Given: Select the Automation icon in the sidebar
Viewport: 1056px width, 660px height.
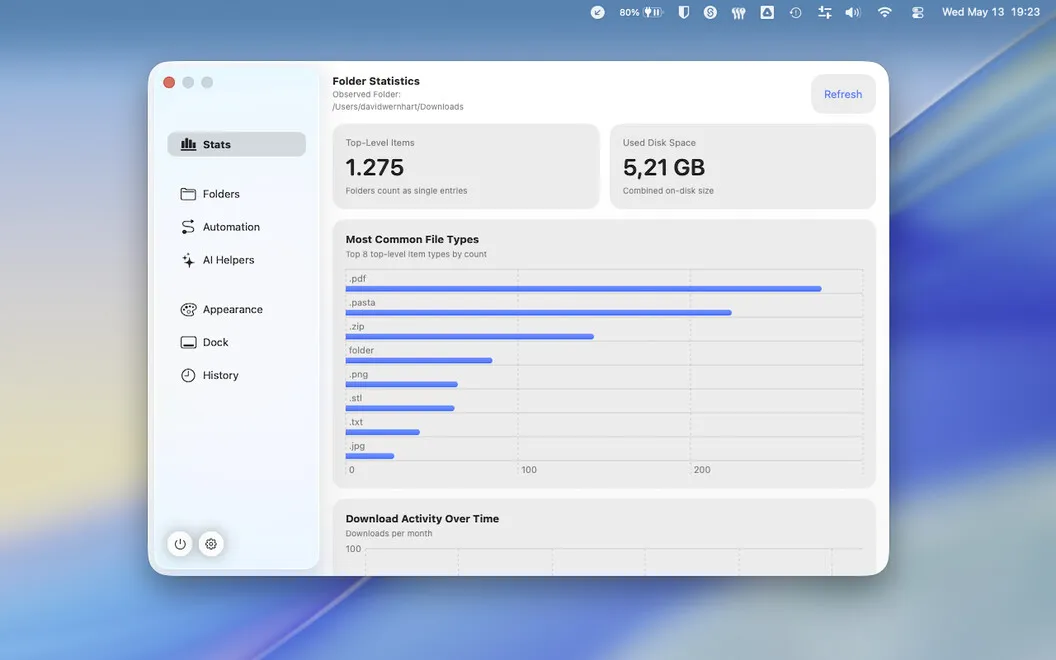Looking at the screenshot, I should pyautogui.click(x=188, y=227).
